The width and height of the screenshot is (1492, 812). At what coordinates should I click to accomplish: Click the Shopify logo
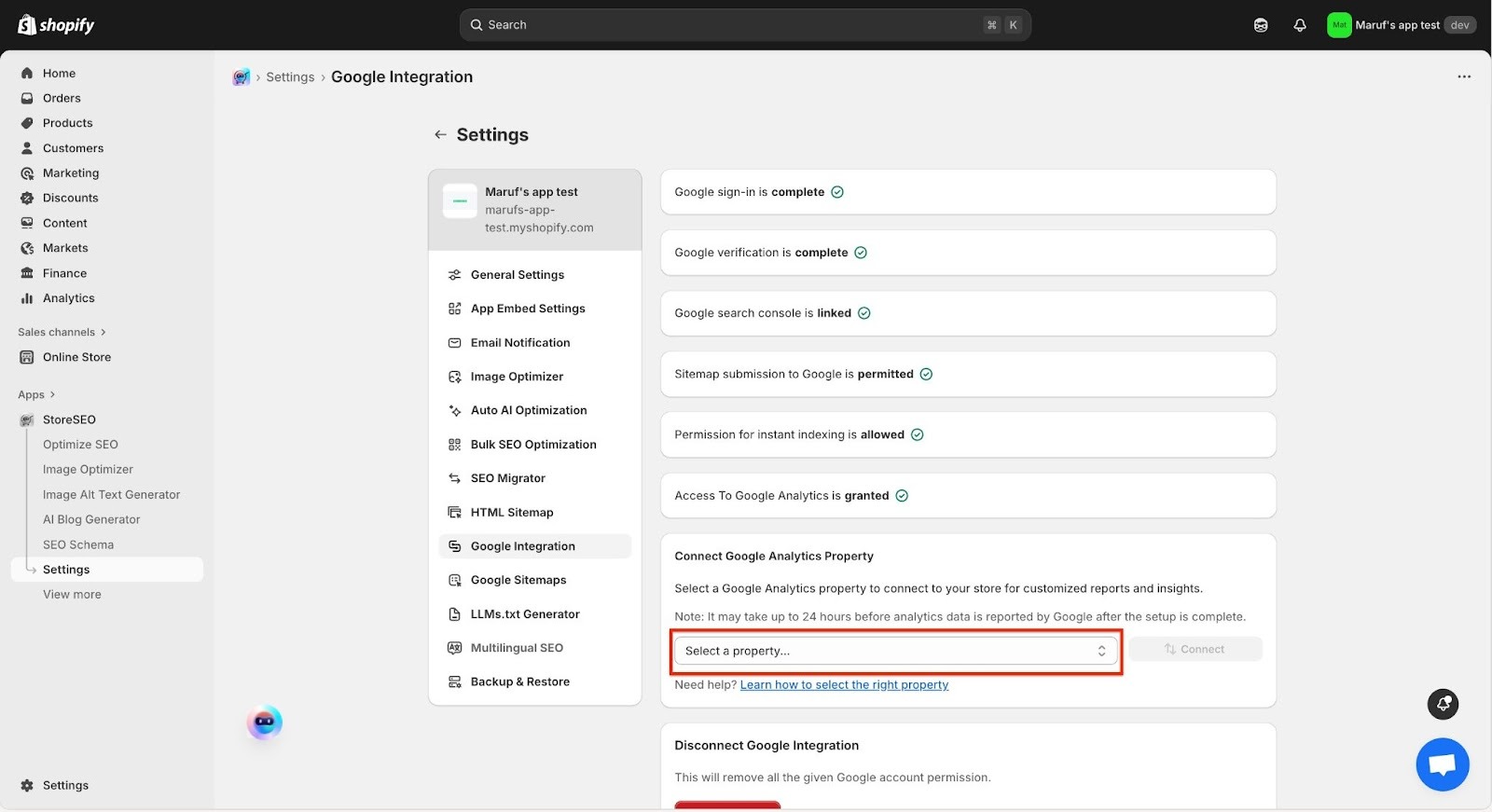pos(56,25)
